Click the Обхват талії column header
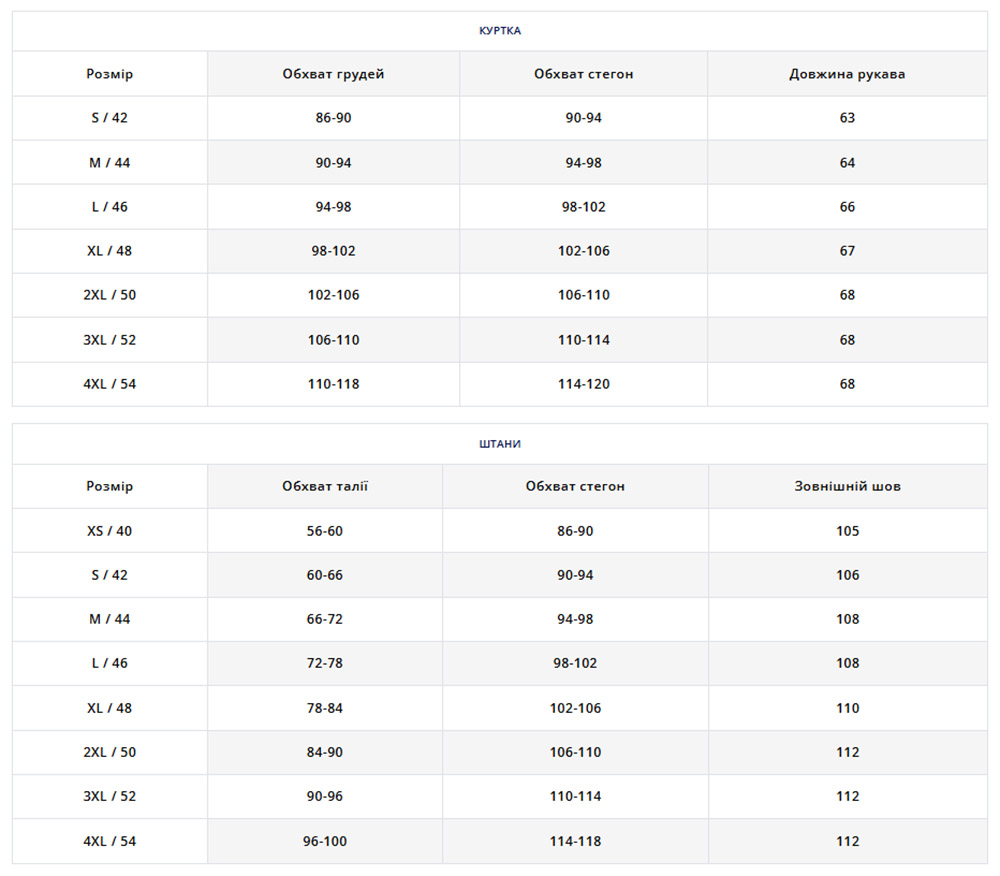The width and height of the screenshot is (1000, 876). (x=325, y=487)
